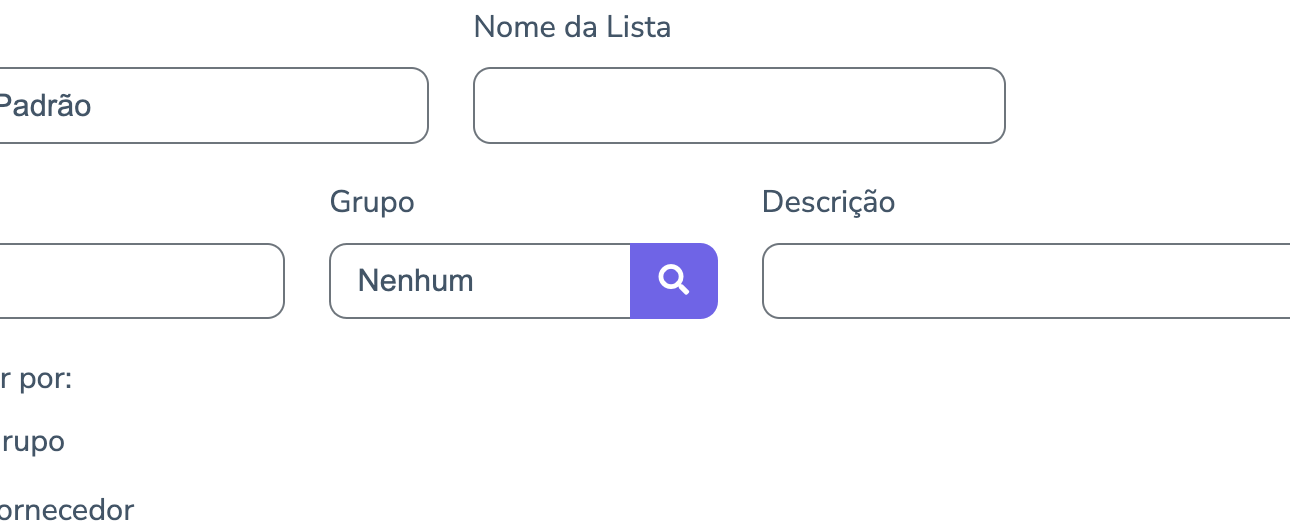Click the Grupo label above Nenhum
Screen dimensions: 1290x530
coord(372,202)
